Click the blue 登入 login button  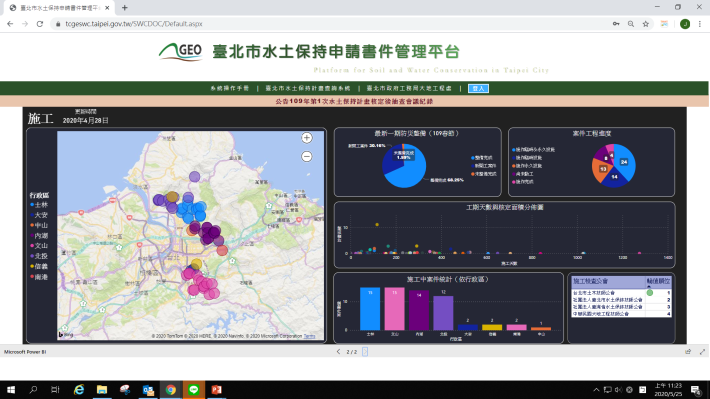click(478, 88)
